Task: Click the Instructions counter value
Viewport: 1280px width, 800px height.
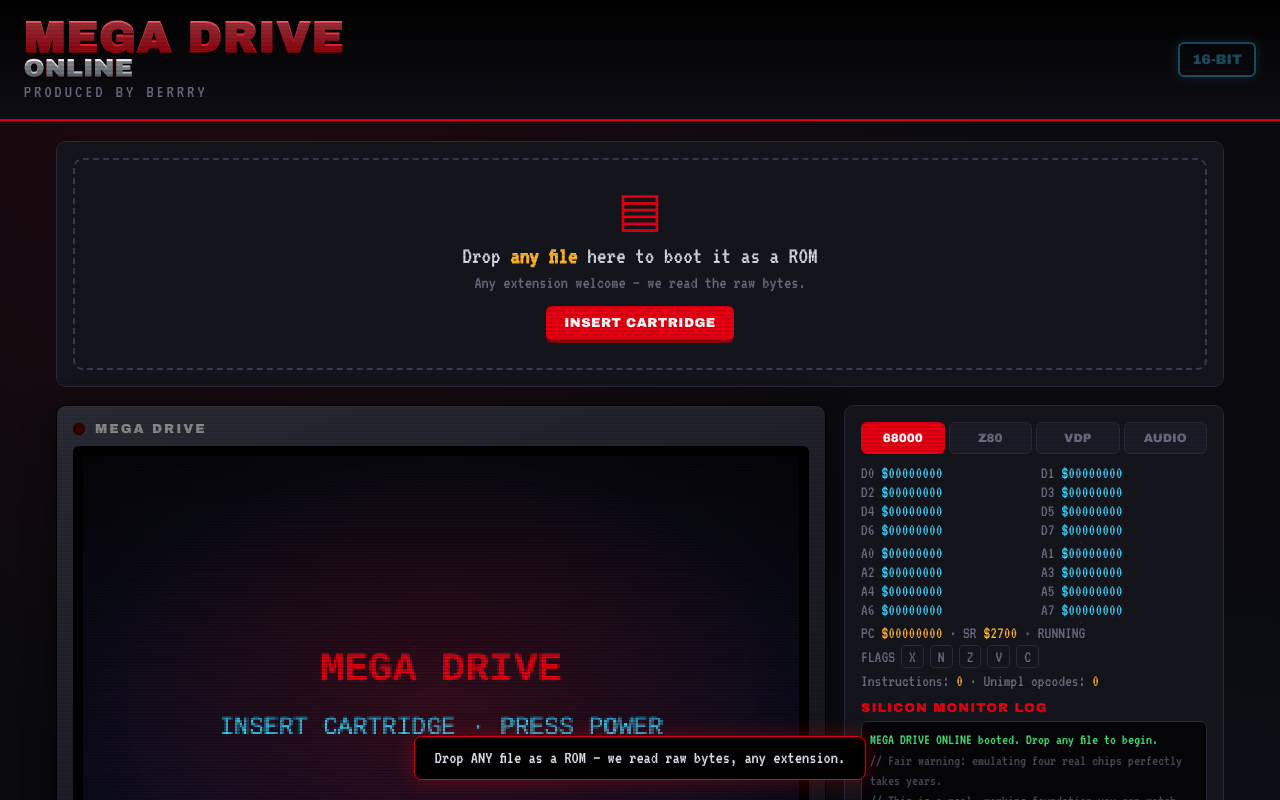Action: point(960,682)
